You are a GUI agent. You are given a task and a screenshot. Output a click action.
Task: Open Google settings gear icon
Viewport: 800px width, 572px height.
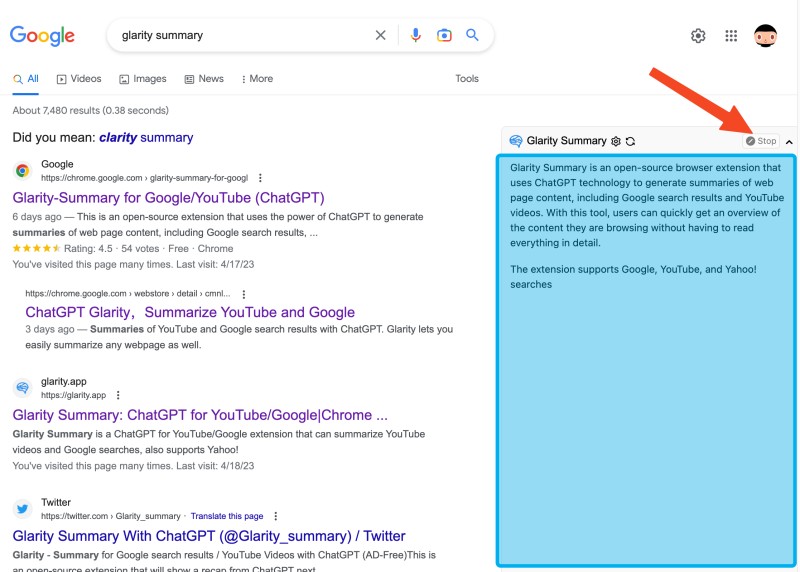tap(698, 36)
